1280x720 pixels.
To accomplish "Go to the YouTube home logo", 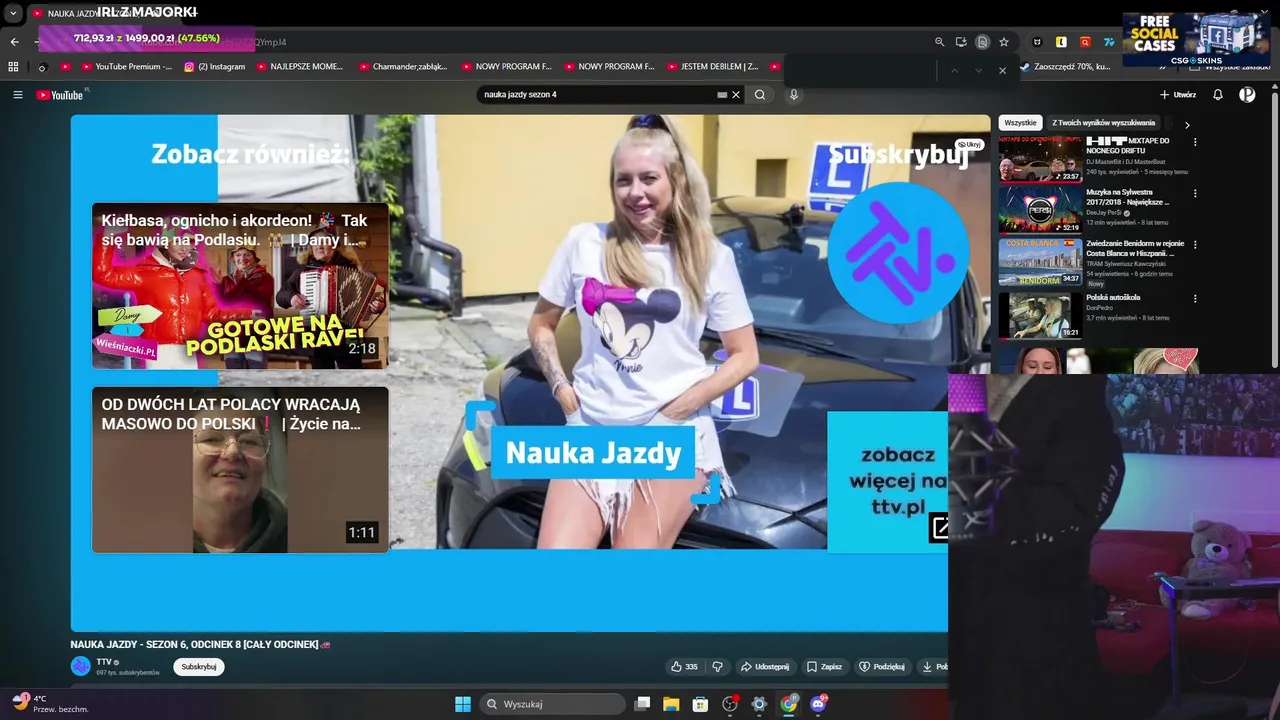I will coord(61,95).
